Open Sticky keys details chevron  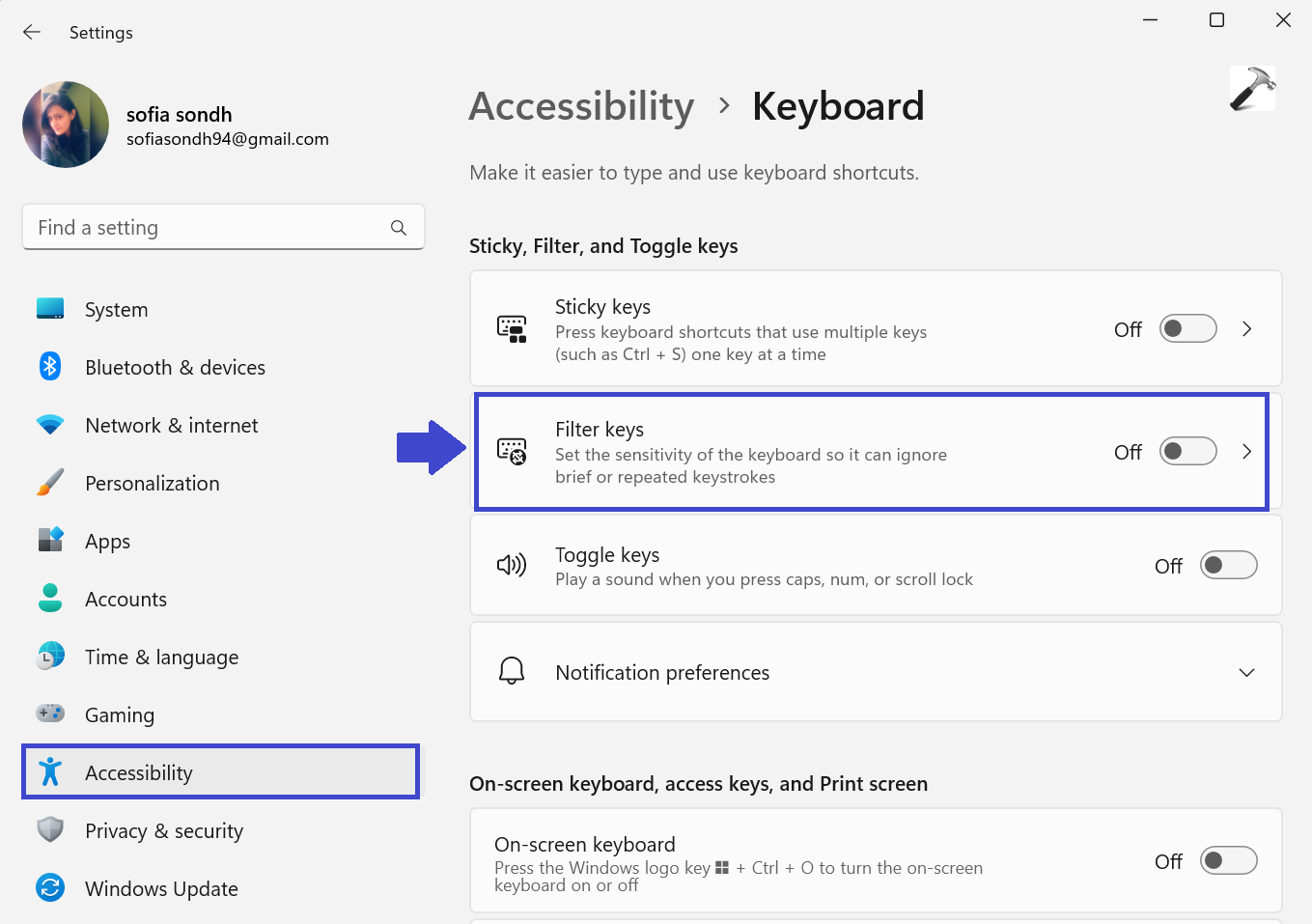point(1246,329)
